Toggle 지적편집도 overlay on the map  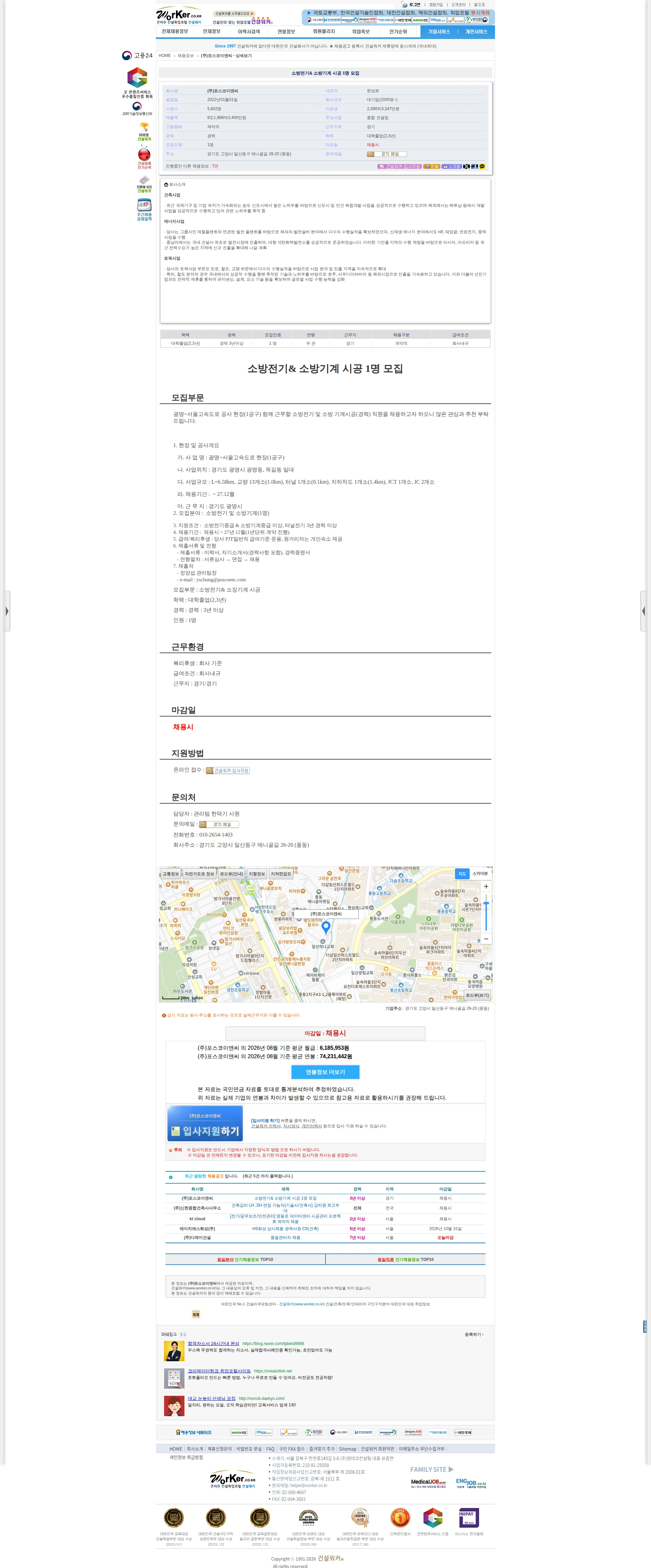[281, 874]
